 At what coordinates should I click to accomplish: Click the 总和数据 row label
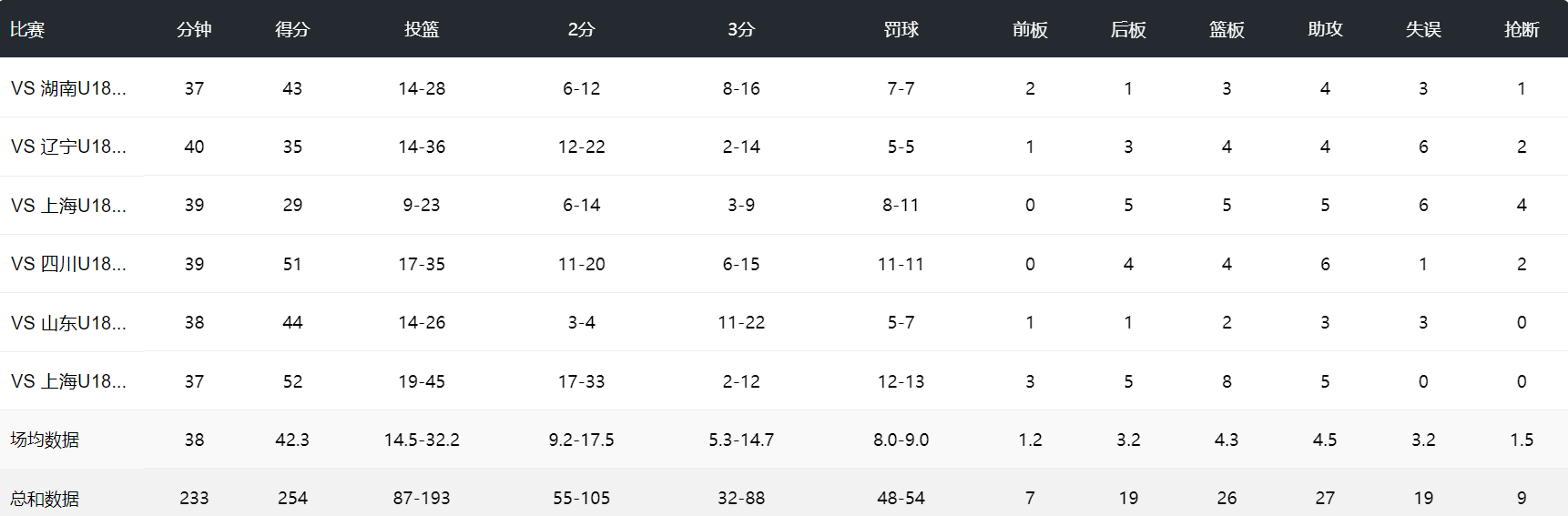(x=45, y=498)
